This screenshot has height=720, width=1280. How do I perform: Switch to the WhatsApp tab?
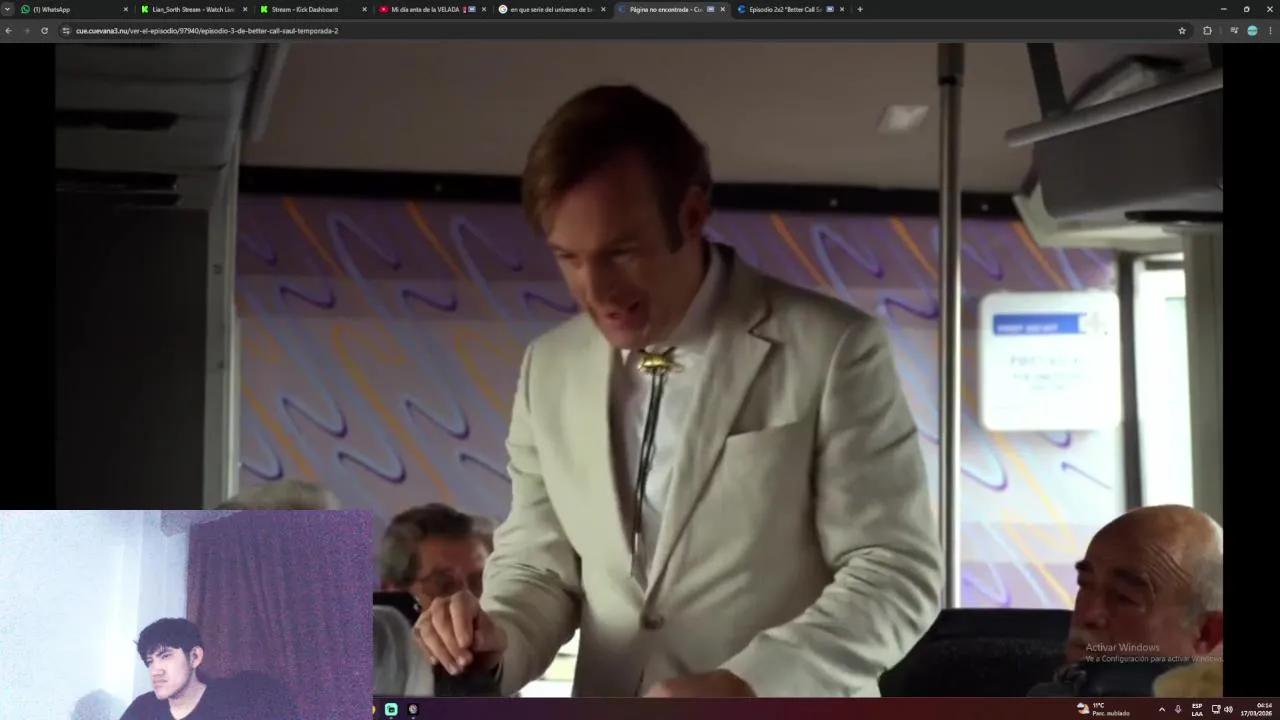75,9
